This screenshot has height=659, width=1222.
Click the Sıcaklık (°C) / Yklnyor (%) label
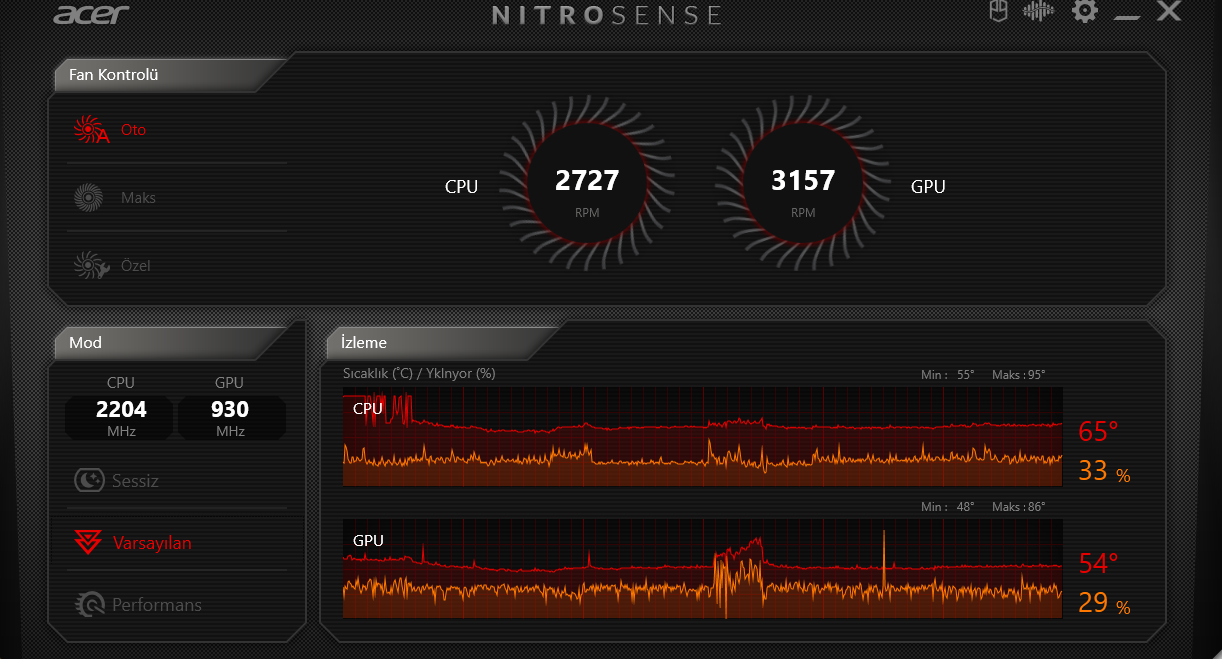(419, 374)
